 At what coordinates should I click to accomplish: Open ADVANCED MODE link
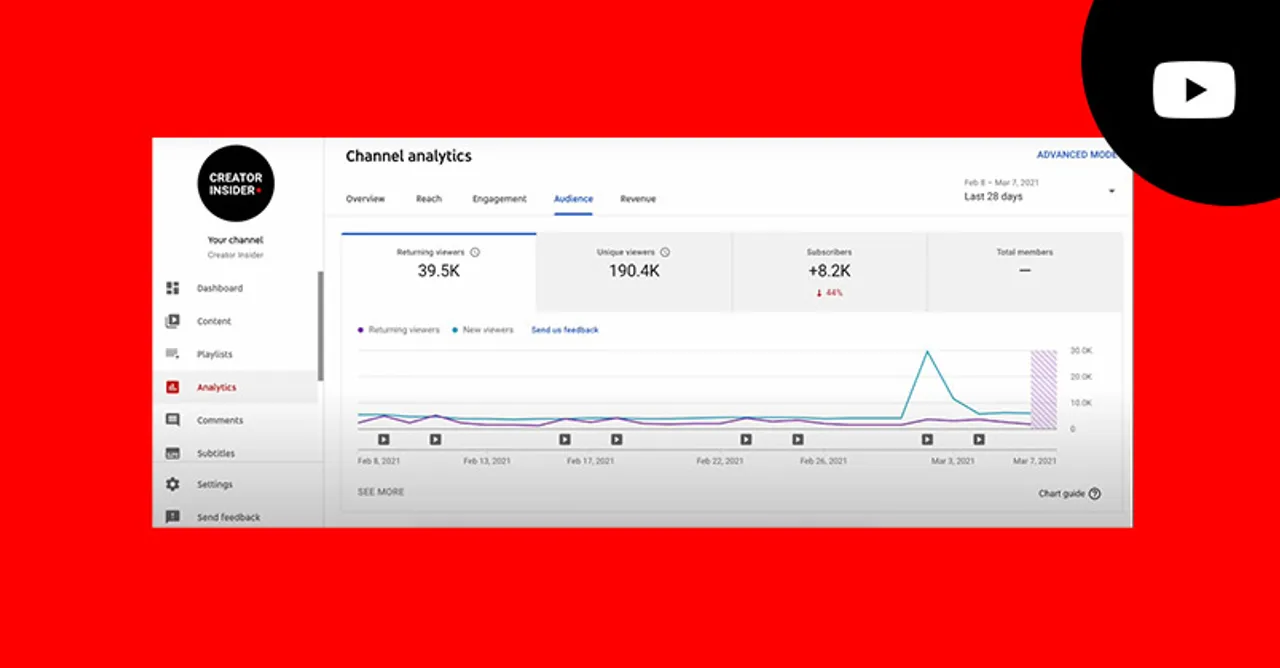tap(1077, 155)
